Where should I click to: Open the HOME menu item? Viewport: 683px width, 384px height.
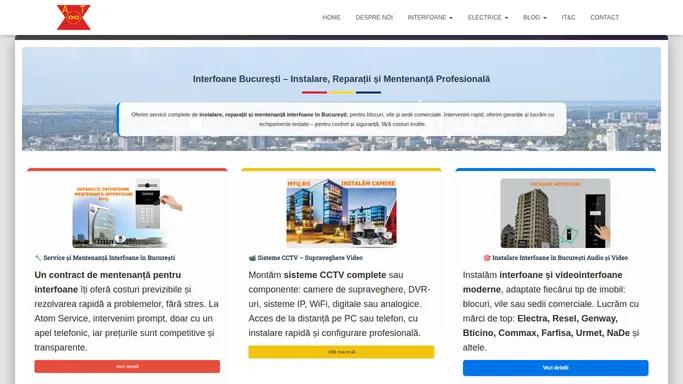(x=331, y=17)
